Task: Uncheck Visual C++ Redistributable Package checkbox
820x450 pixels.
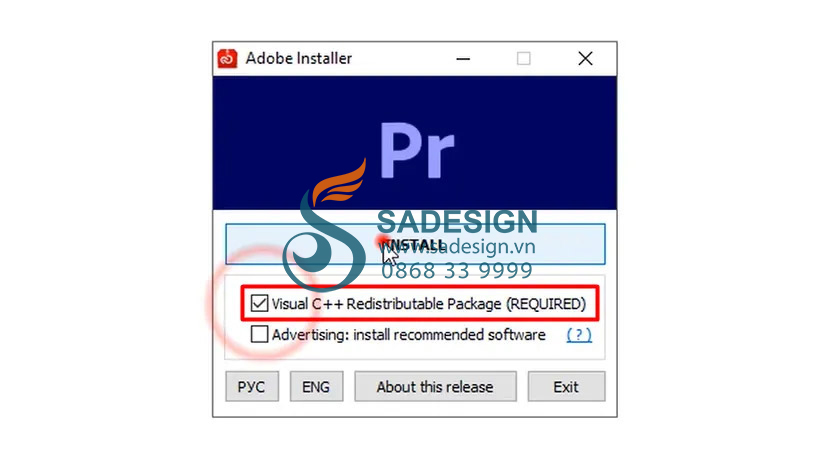Action: 259,303
